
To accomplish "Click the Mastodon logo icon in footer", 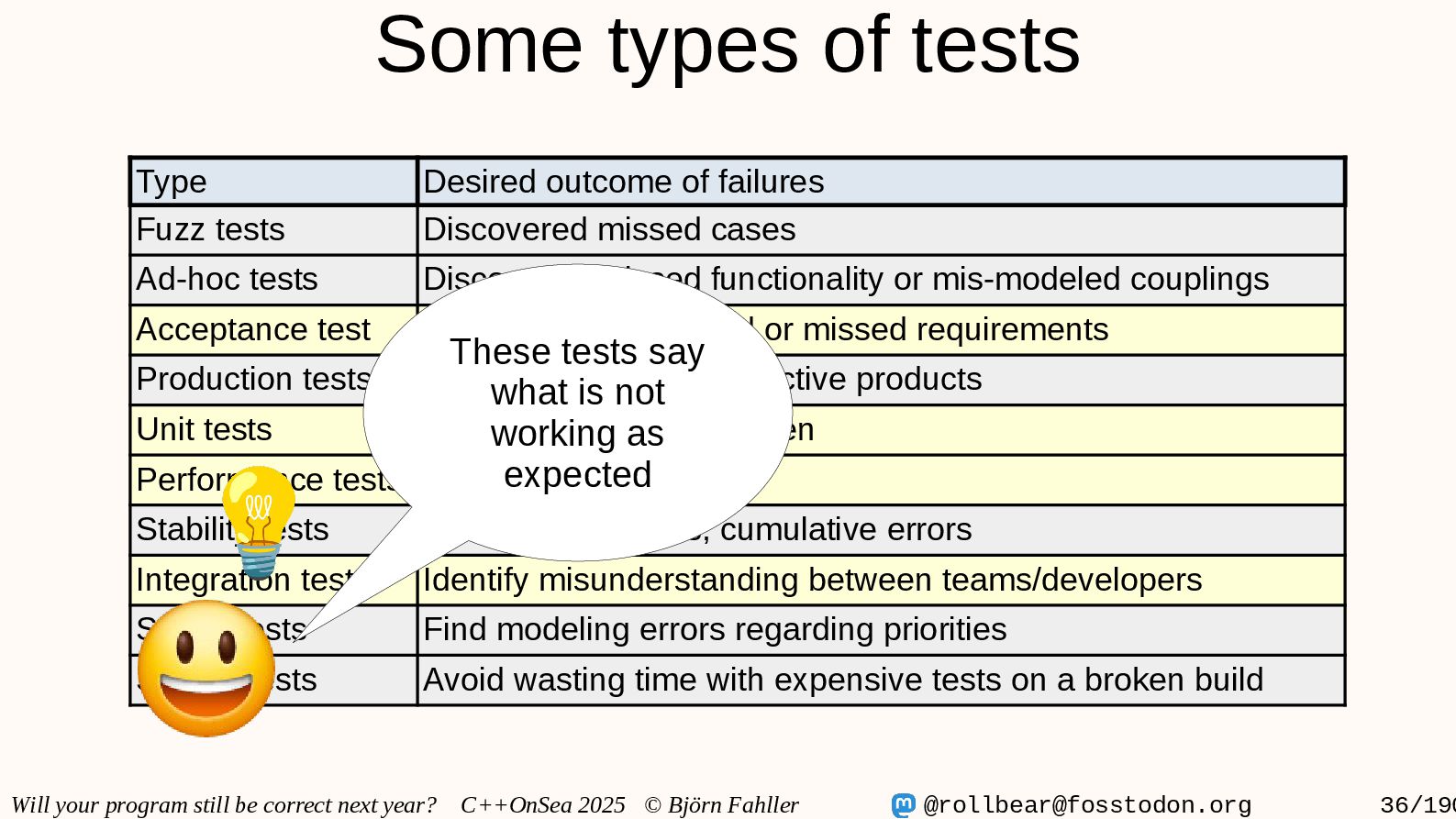I will (x=904, y=805).
